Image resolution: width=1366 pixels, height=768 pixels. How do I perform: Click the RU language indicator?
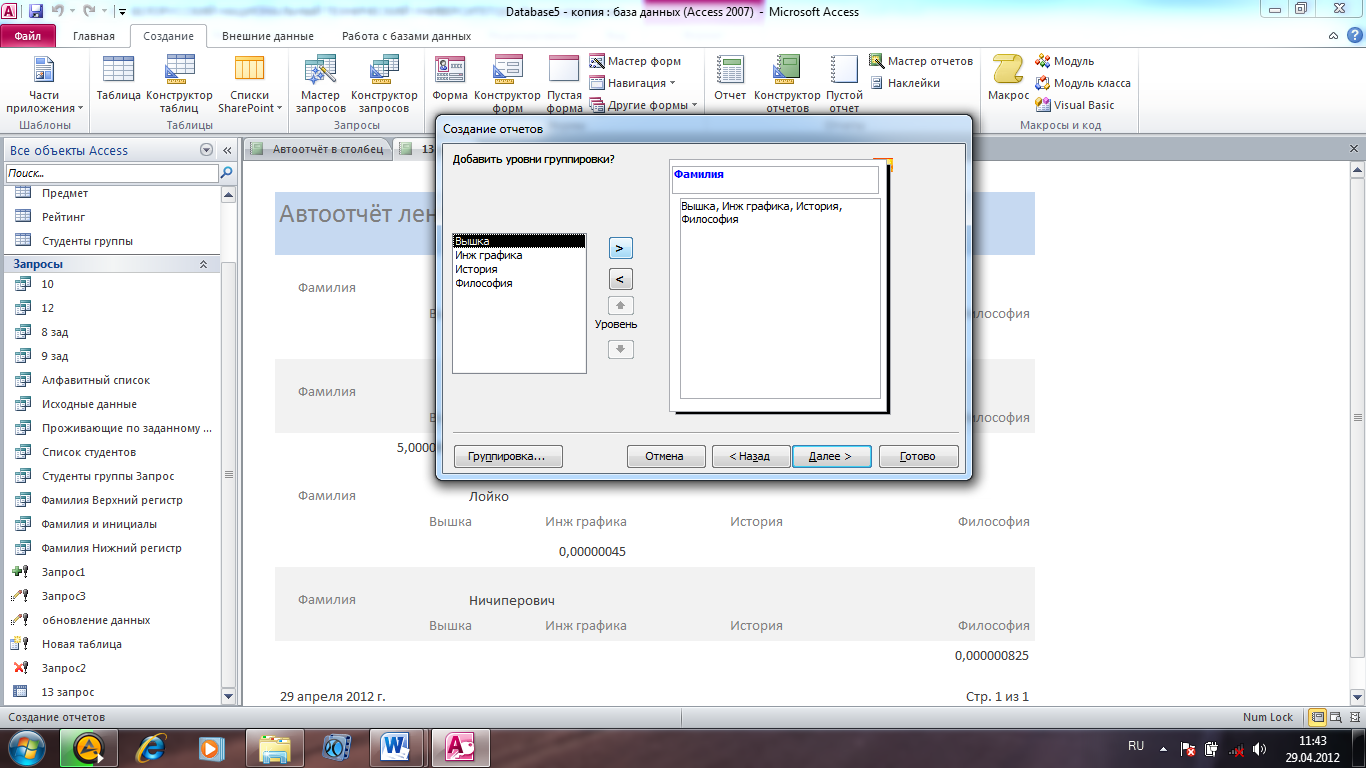tap(1136, 746)
